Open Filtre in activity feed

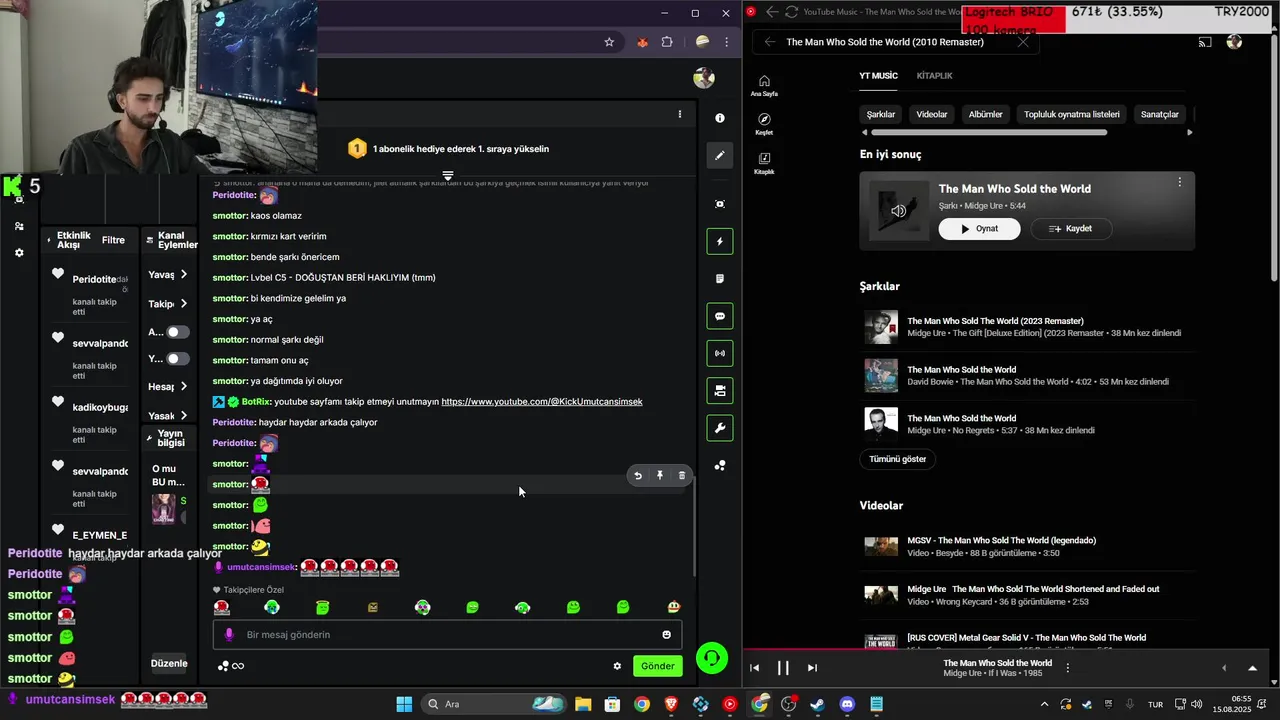[x=113, y=240]
